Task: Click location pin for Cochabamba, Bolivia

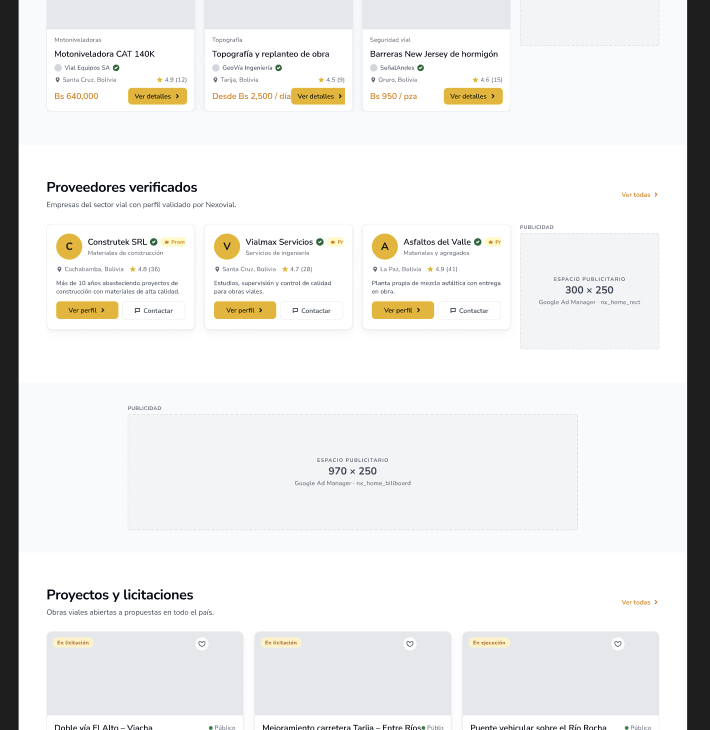Action: [60, 269]
